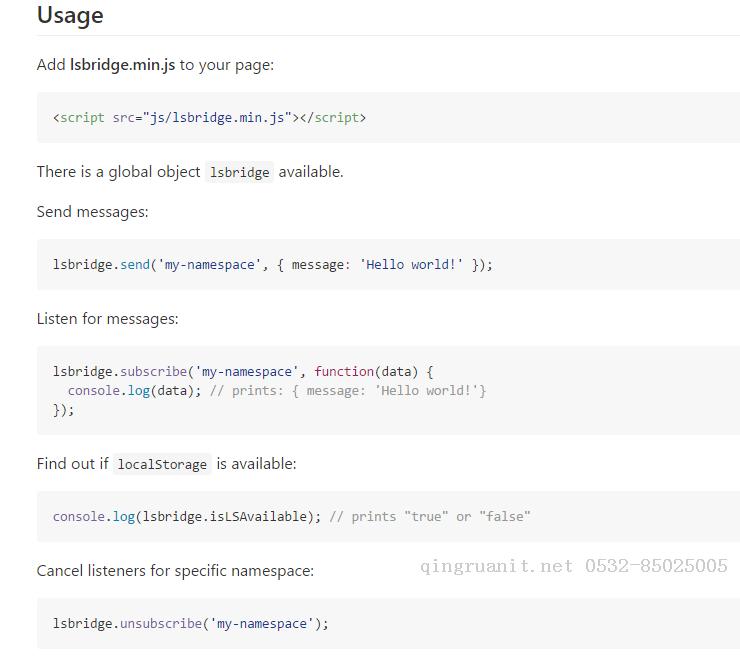Click 'Add lsbridge.min.js to your page' text
Viewport: 740px width, 662px height.
pos(155,65)
